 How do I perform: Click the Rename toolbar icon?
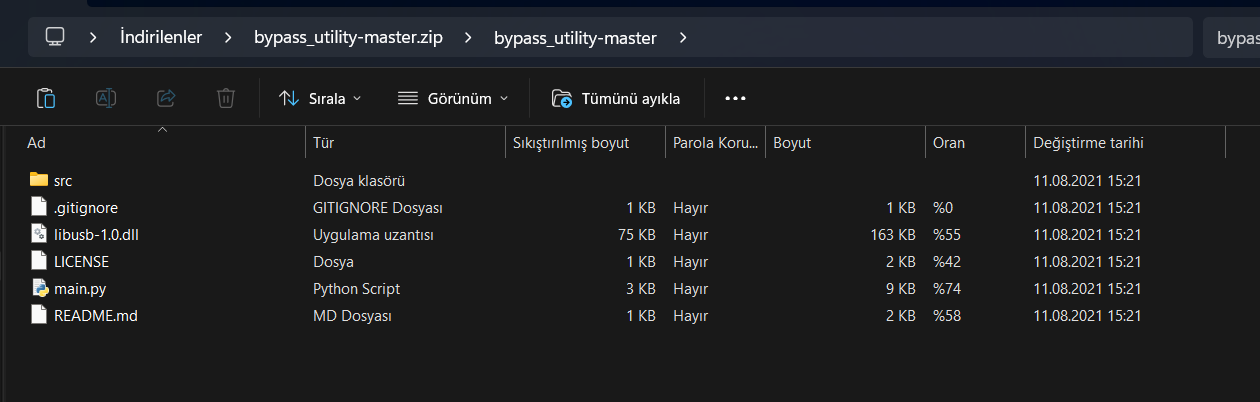(x=106, y=98)
